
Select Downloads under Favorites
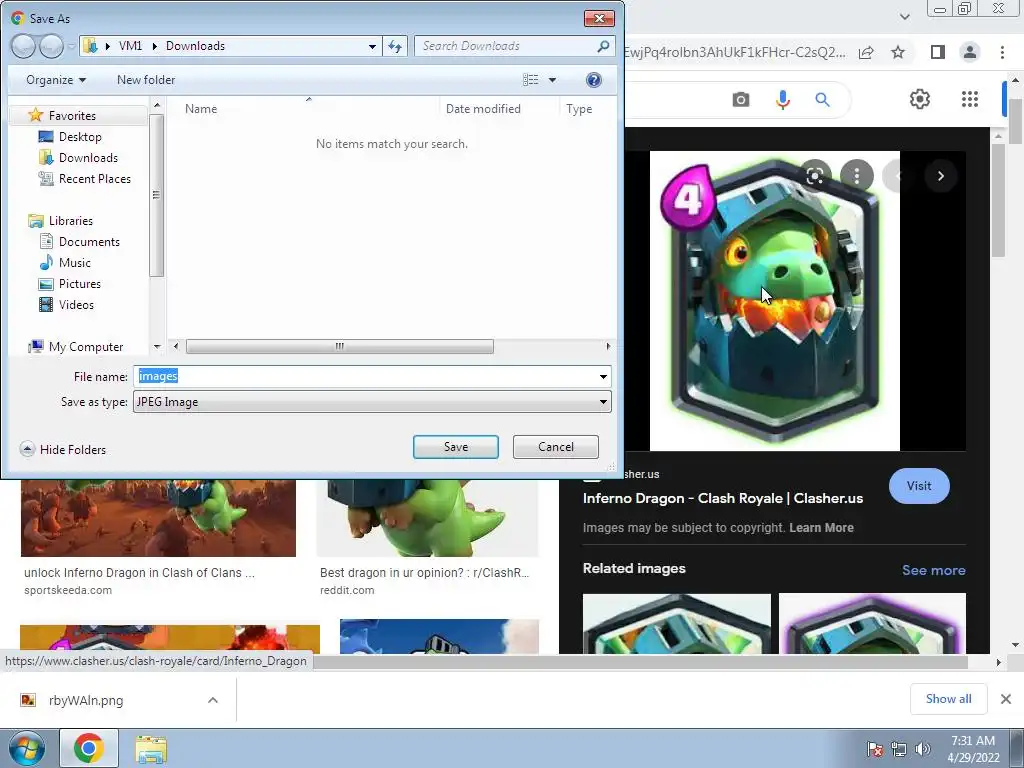pos(88,157)
